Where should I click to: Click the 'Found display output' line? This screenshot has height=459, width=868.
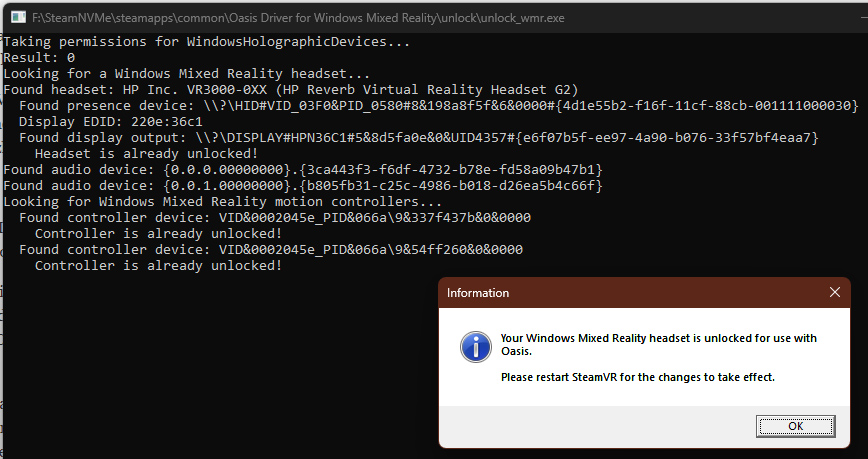pos(418,138)
